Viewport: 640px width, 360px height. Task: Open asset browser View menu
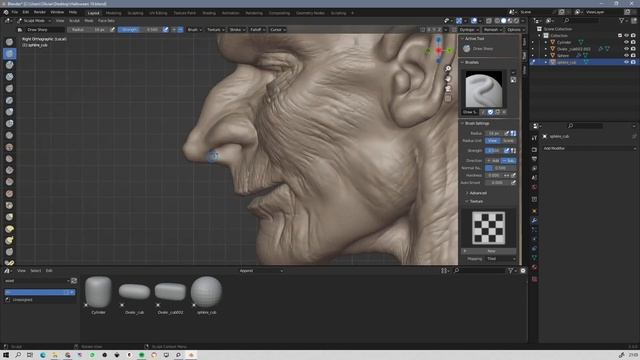[x=21, y=271]
